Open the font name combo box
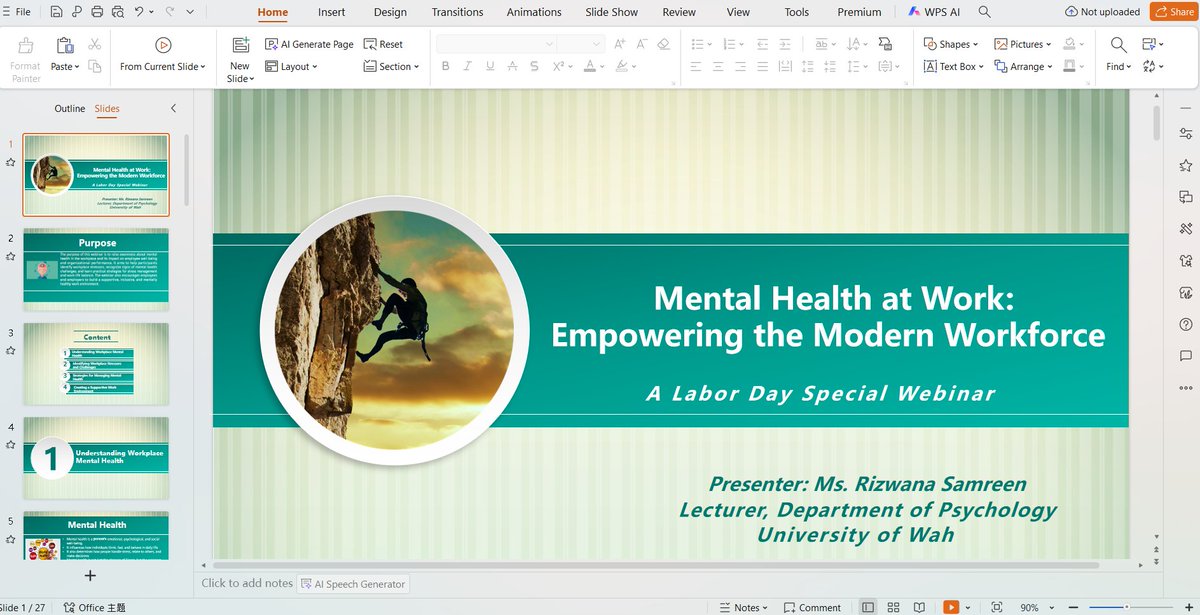The height and width of the screenshot is (615, 1200). point(496,44)
